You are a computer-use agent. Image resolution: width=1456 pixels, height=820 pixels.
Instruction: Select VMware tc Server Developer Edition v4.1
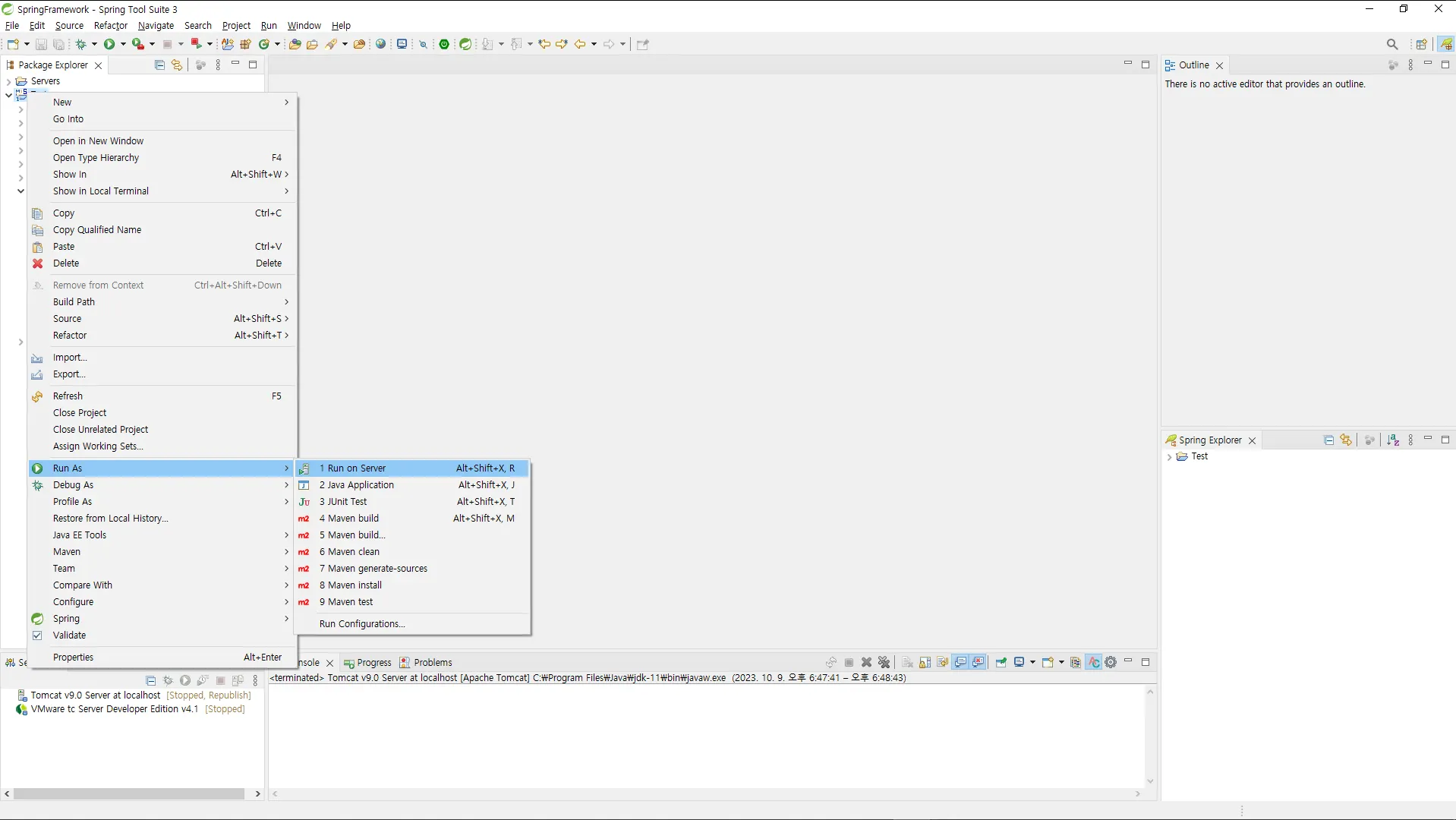point(115,709)
